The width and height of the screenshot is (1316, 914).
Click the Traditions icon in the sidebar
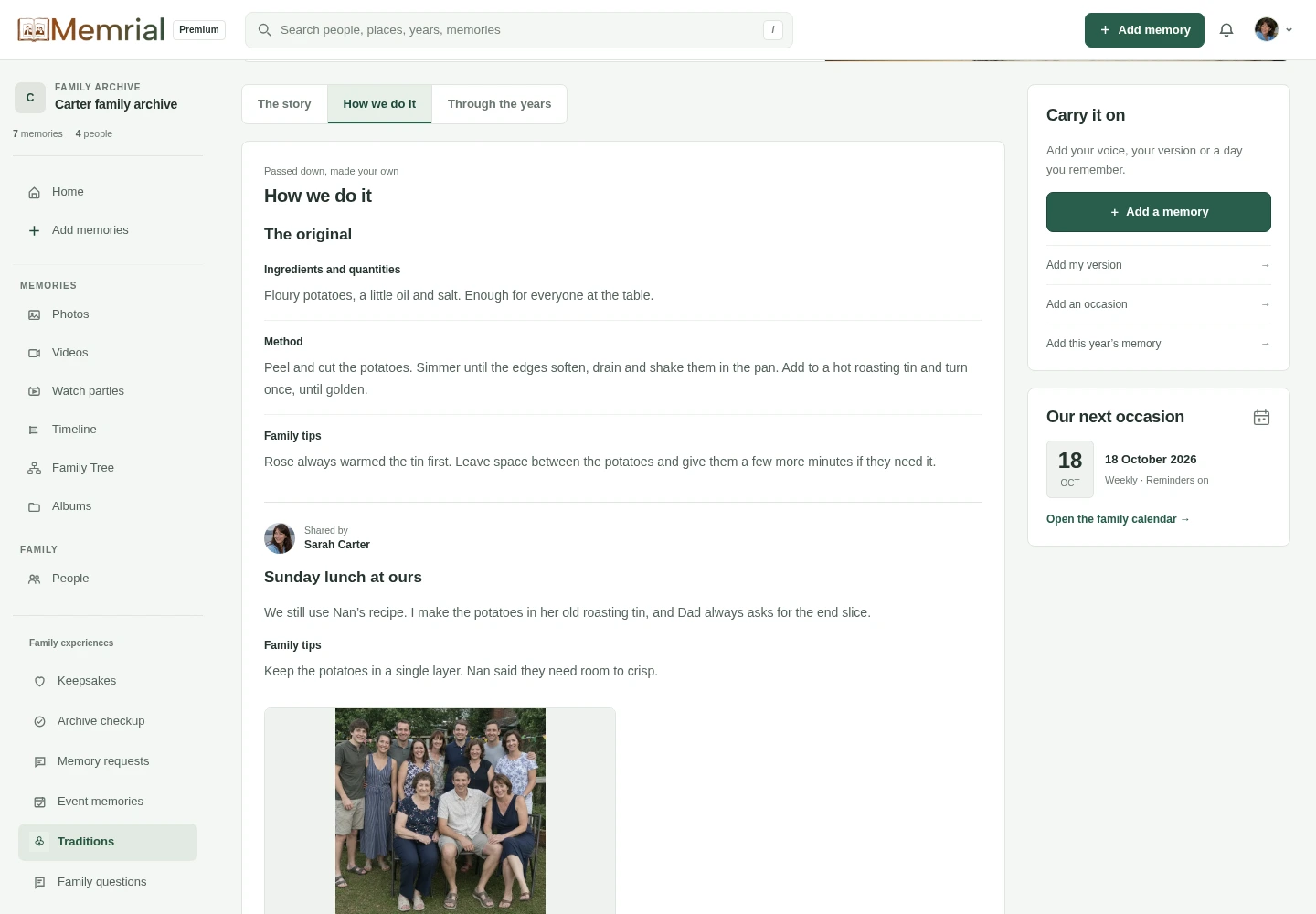39,842
